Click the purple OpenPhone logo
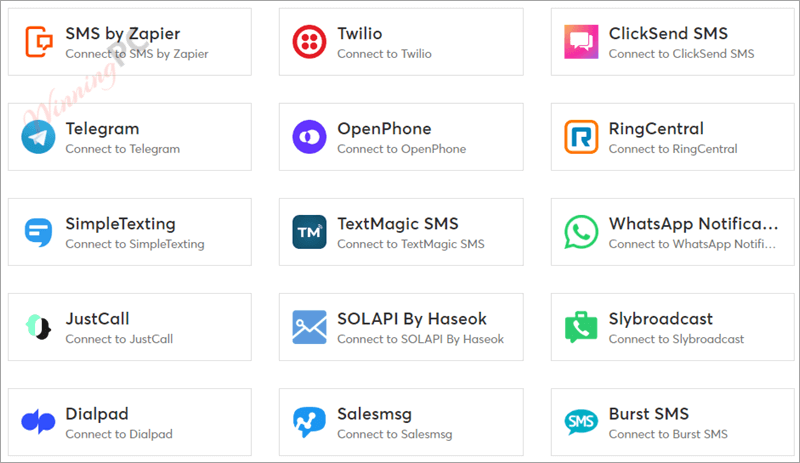Viewport: 800px width, 463px height. coord(309,137)
